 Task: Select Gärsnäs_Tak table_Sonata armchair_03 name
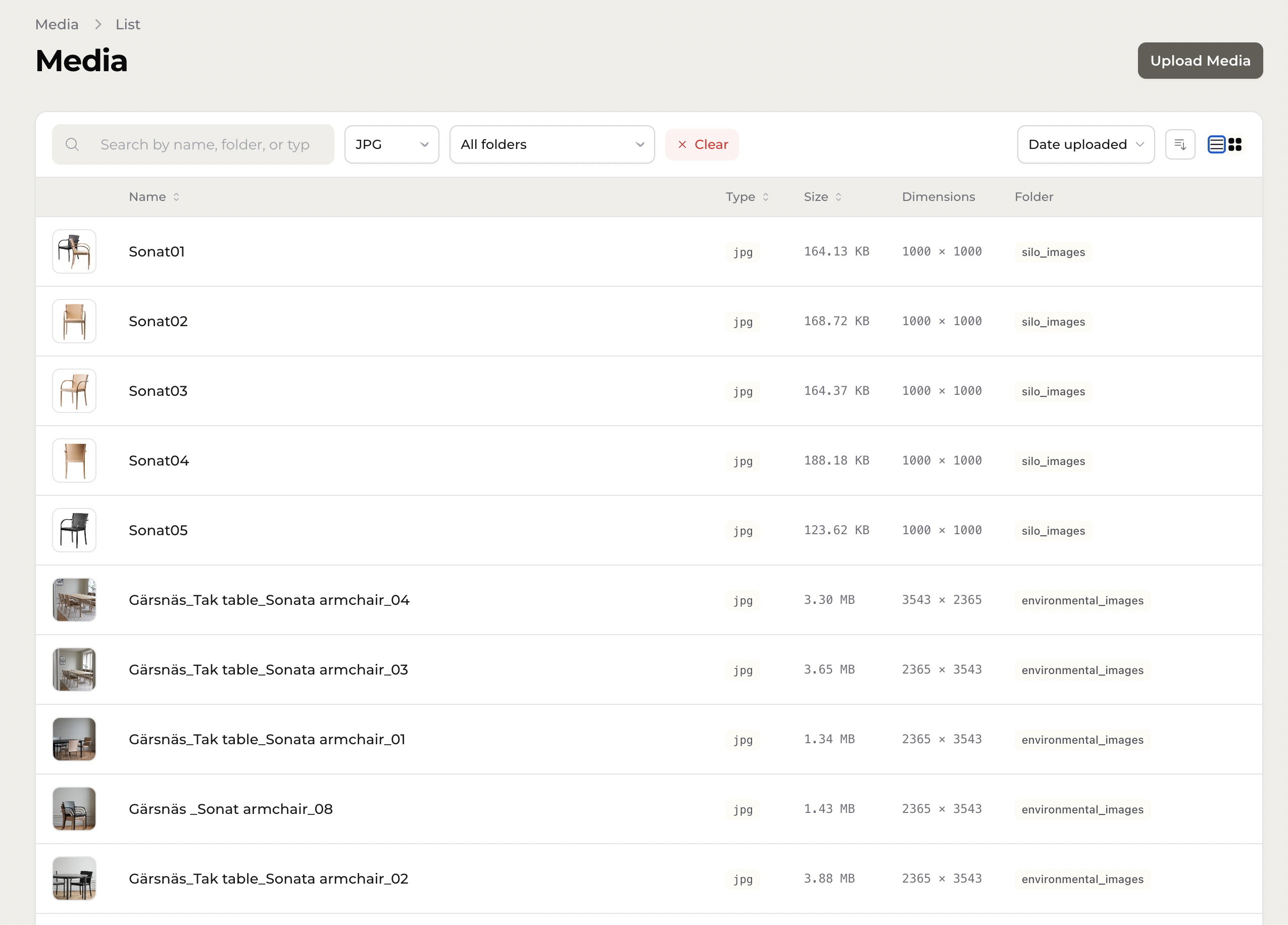click(268, 670)
